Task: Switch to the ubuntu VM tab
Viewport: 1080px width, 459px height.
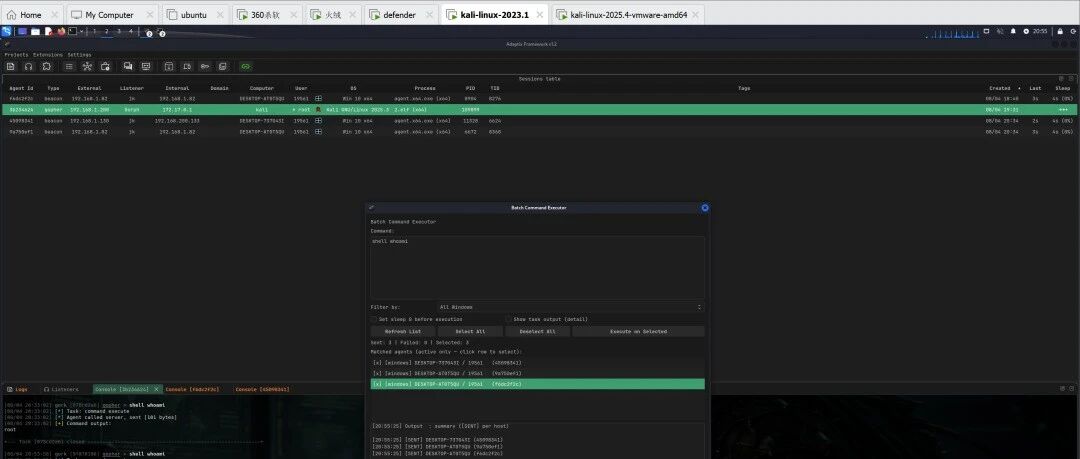Action: [194, 14]
